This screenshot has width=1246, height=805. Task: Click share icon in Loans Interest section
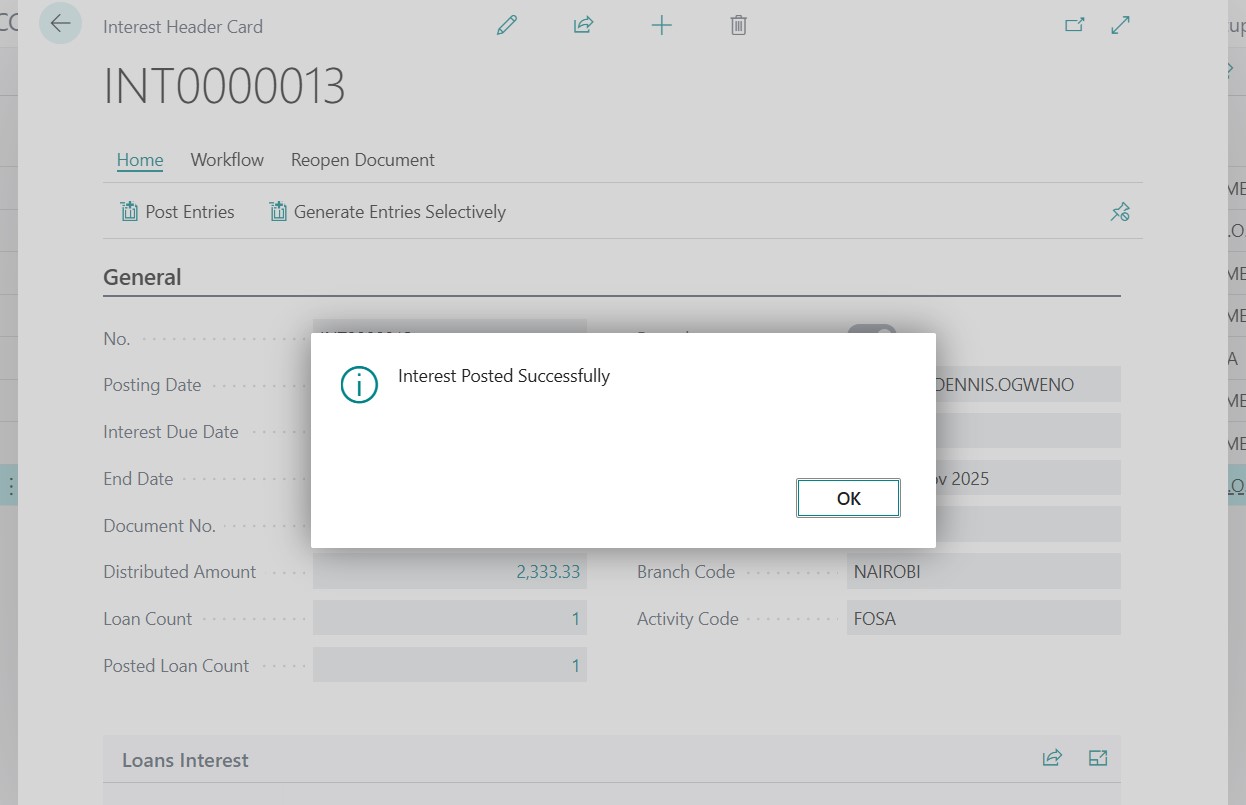click(x=1052, y=758)
